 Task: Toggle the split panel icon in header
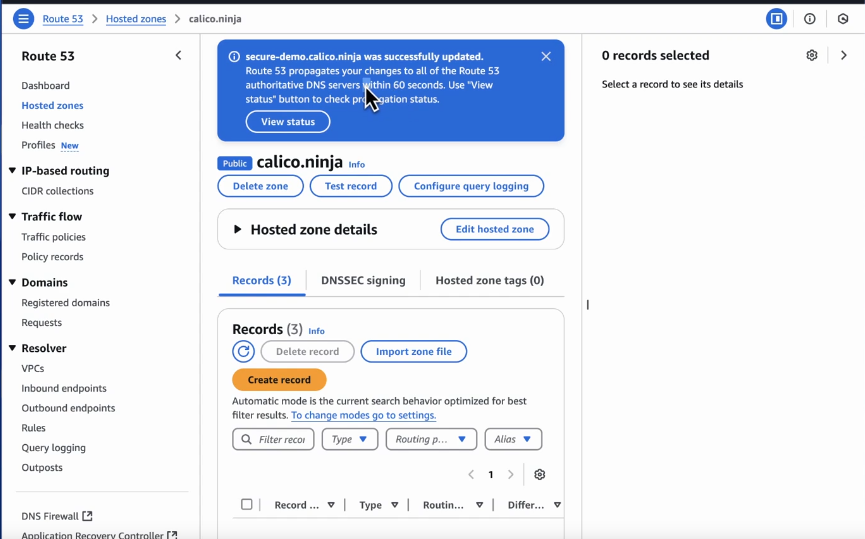pyautogui.click(x=776, y=19)
